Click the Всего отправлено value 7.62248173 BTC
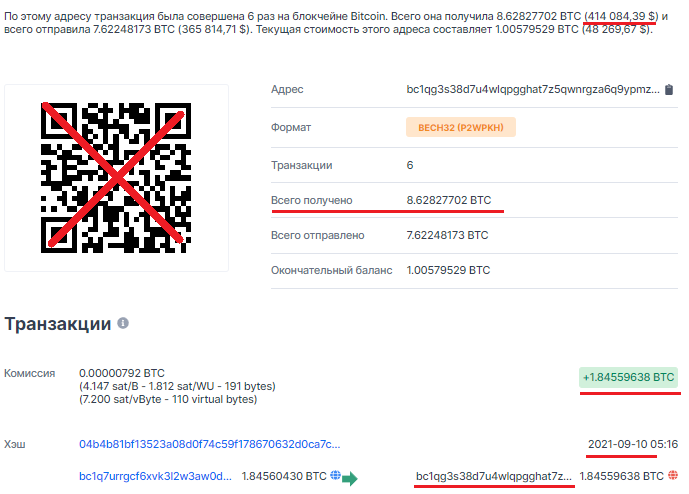Image resolution: width=689 pixels, height=494 pixels. click(x=447, y=236)
